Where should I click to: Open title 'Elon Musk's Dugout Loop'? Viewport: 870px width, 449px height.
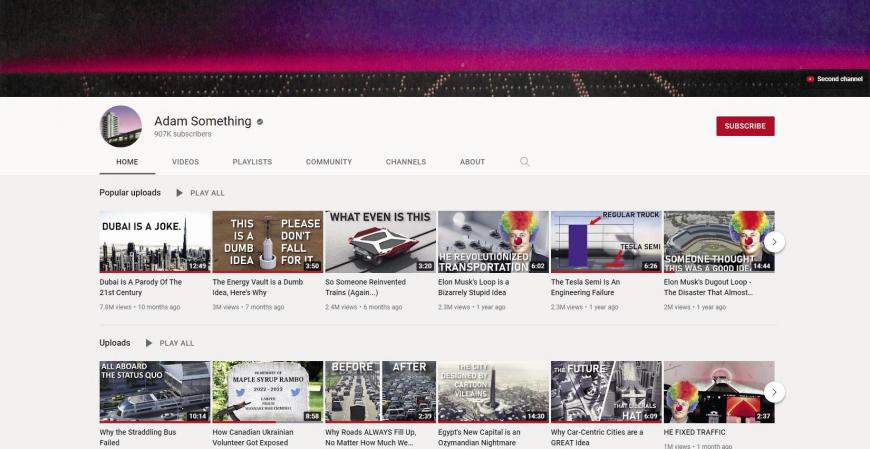(708, 287)
